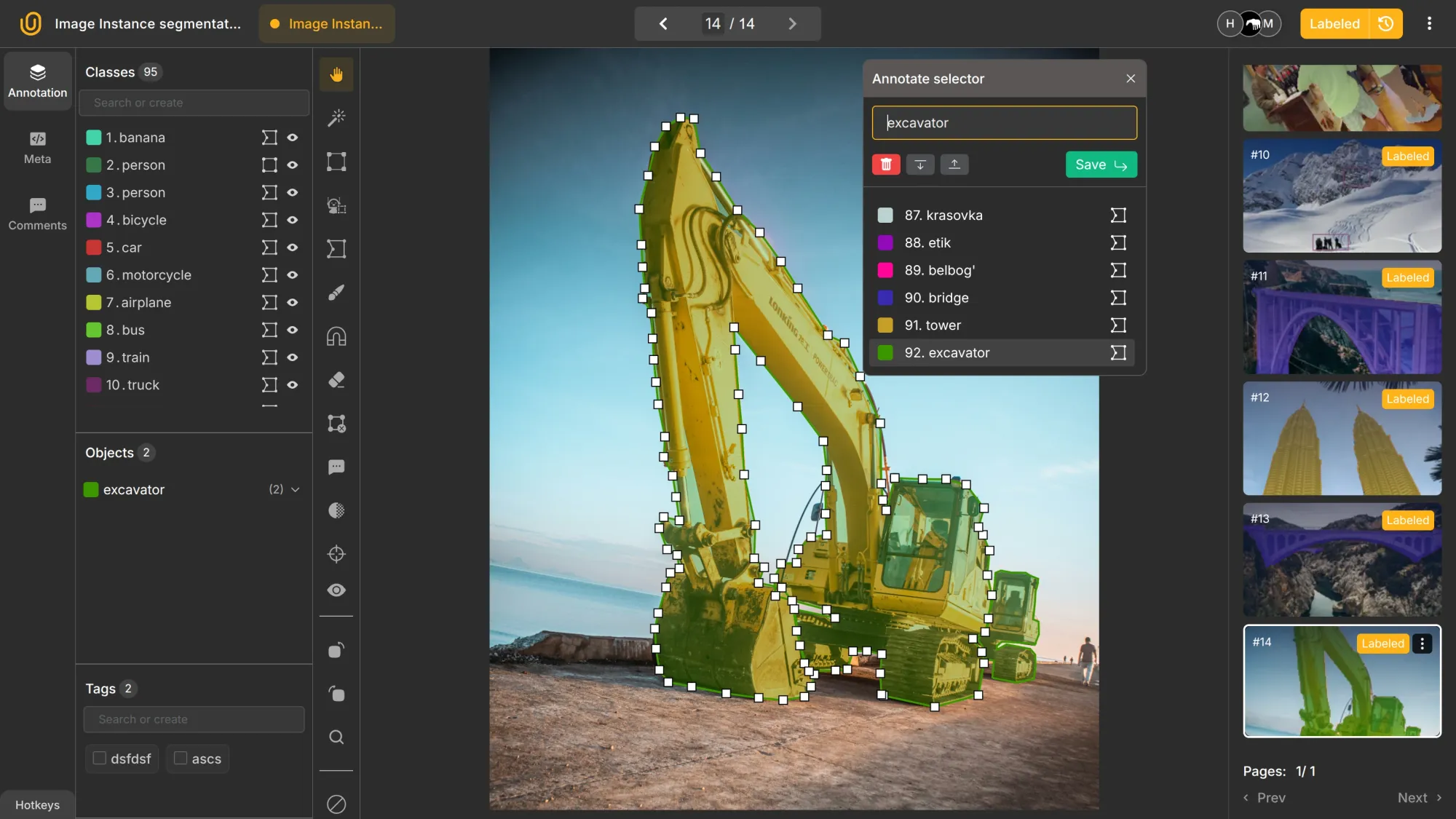Image resolution: width=1456 pixels, height=819 pixels.
Task: Open the #11 bridge thumbnail
Action: [1341, 317]
